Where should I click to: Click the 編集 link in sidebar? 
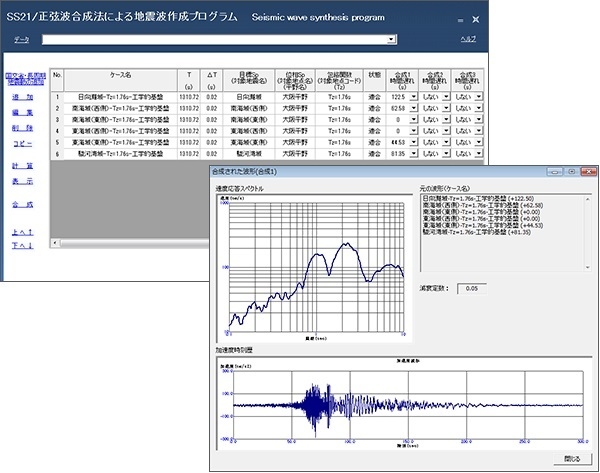click(x=22, y=113)
